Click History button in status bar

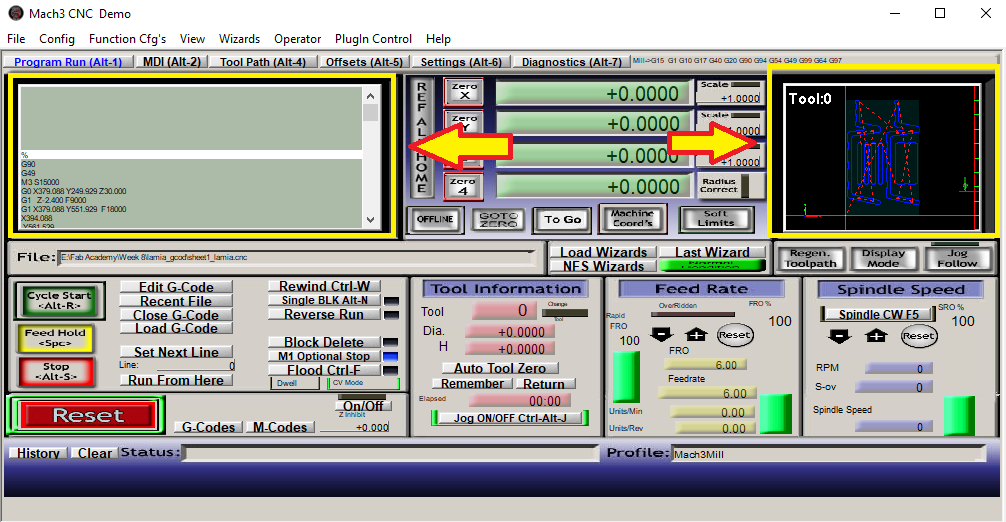point(38,453)
